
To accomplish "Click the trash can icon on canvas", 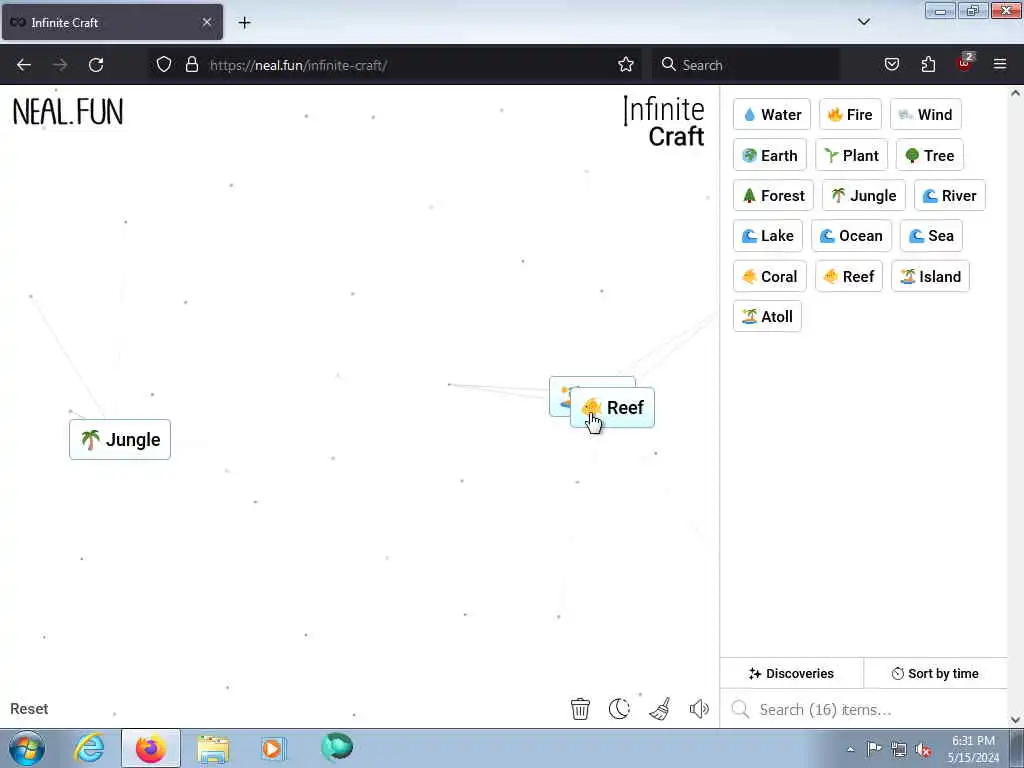I will 580,709.
